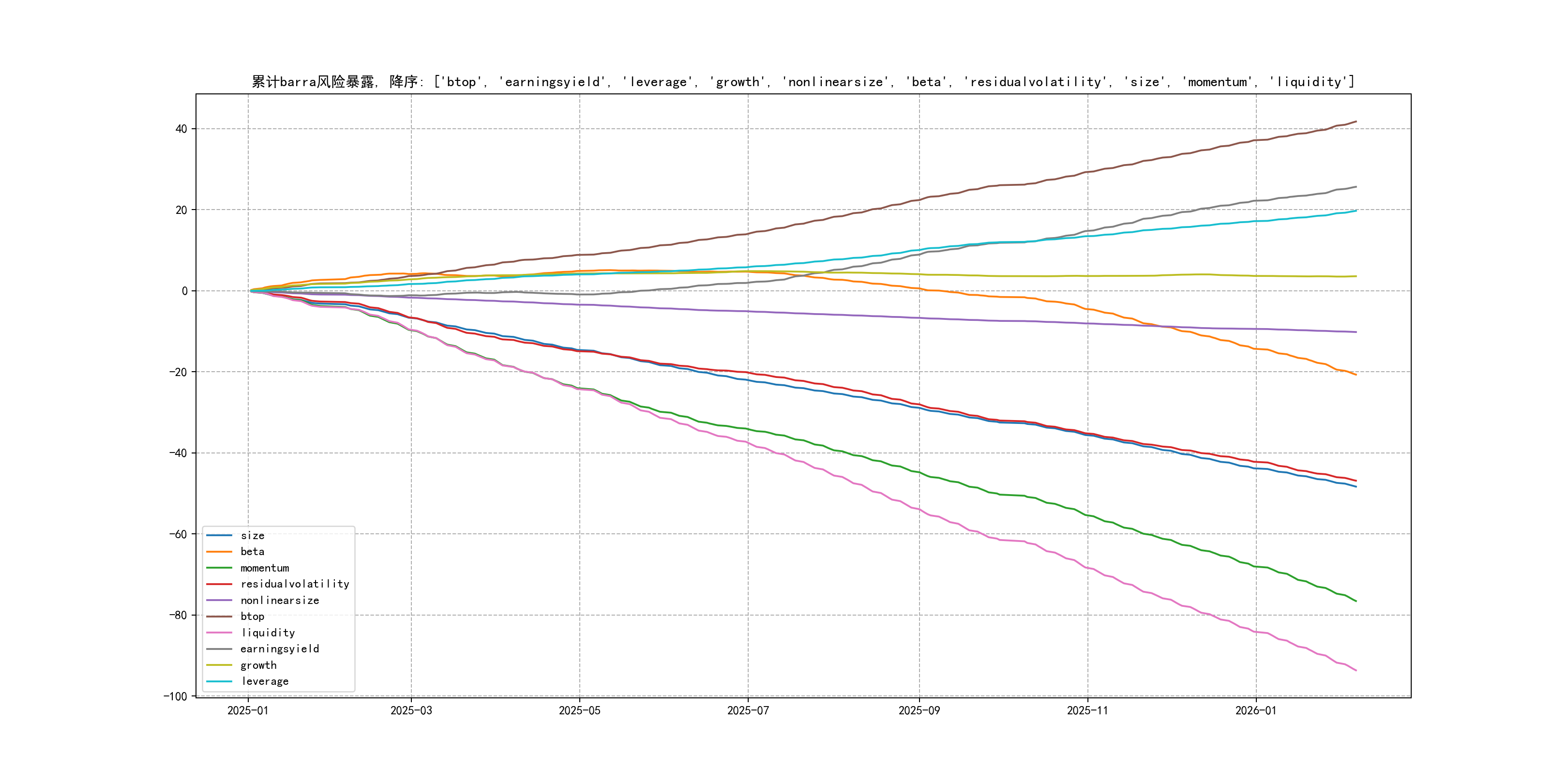Image resolution: width=1568 pixels, height=784 pixels.
Task: Select the residualvolatility legend label
Action: 295,584
